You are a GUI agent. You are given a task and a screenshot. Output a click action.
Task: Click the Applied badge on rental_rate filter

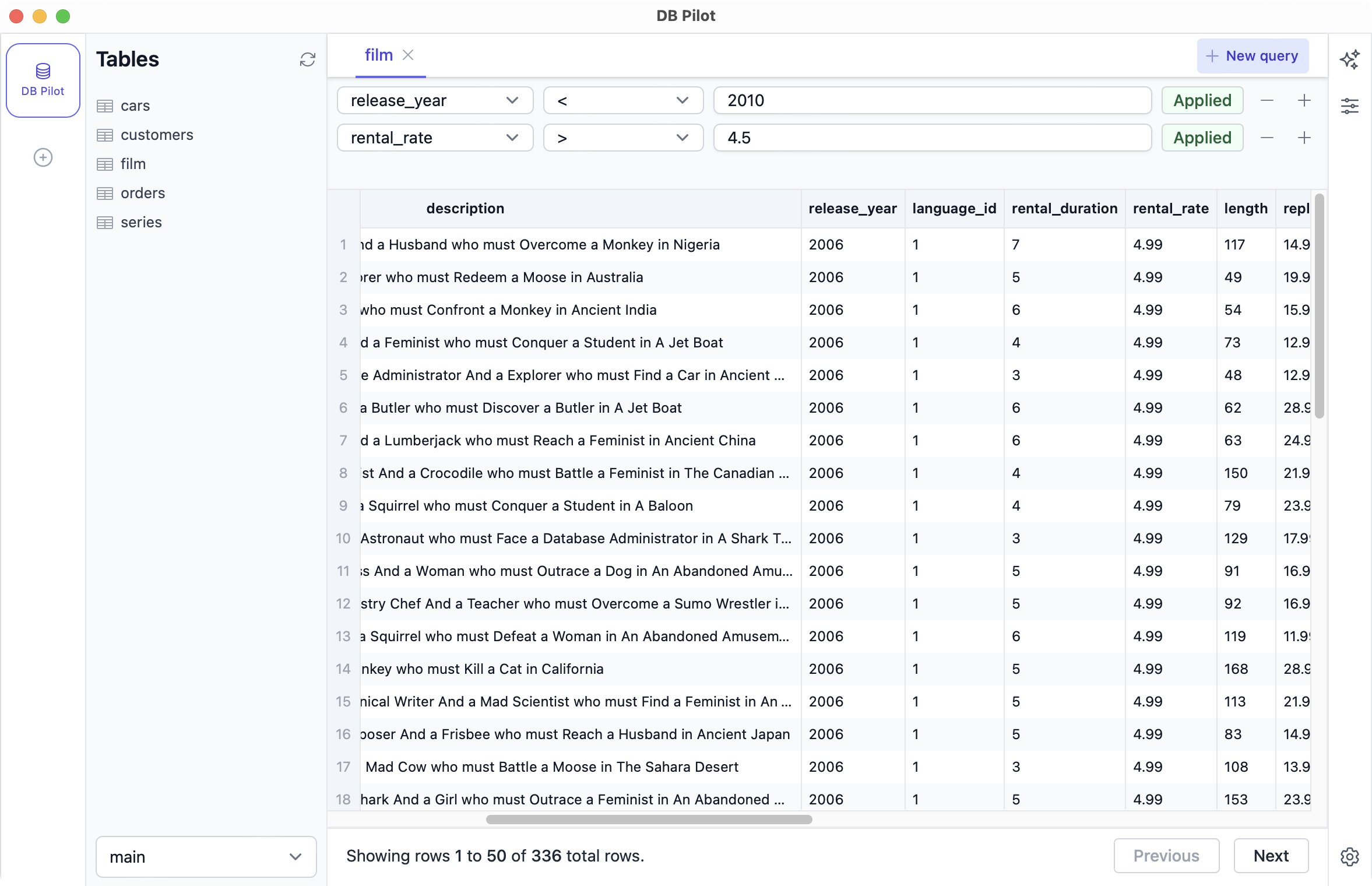[x=1201, y=138]
